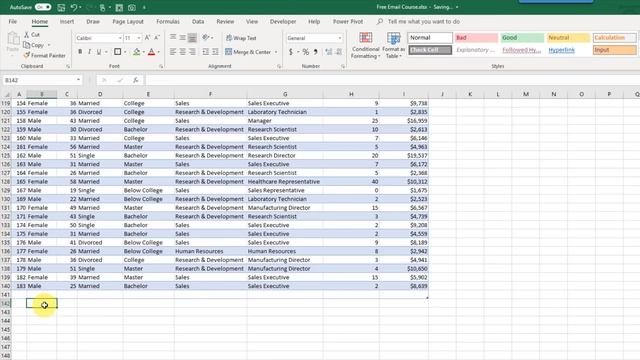Click the Align Left icon
Image resolution: width=640 pixels, height=360 pixels.
tap(173, 52)
